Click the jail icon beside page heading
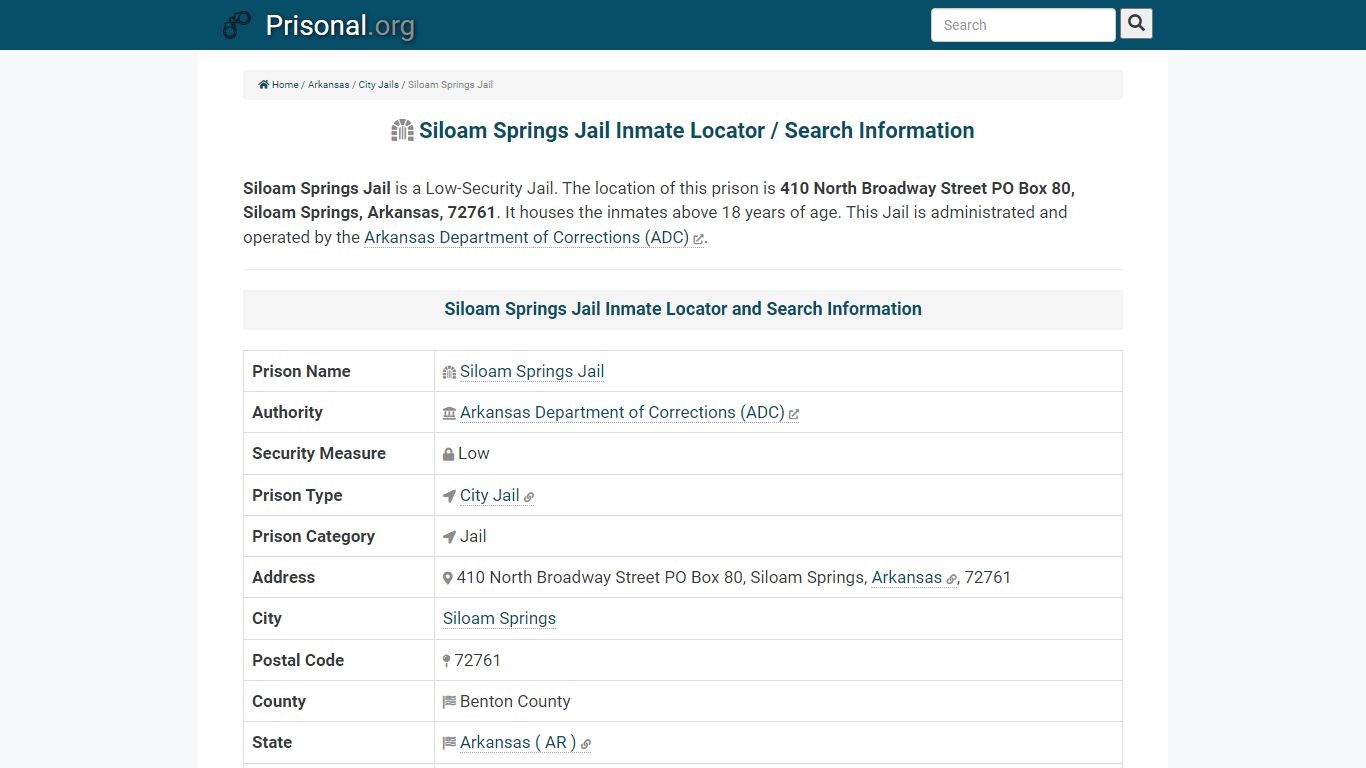Image resolution: width=1366 pixels, height=768 pixels. [x=402, y=130]
